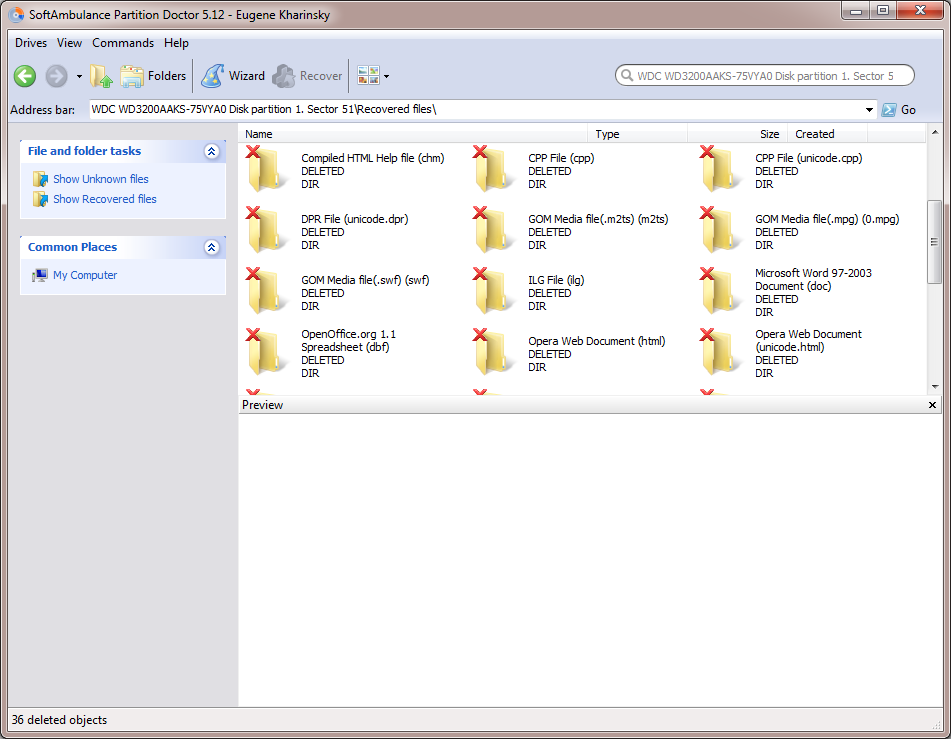Image resolution: width=951 pixels, height=739 pixels.
Task: Open the View menu
Action: coord(69,43)
